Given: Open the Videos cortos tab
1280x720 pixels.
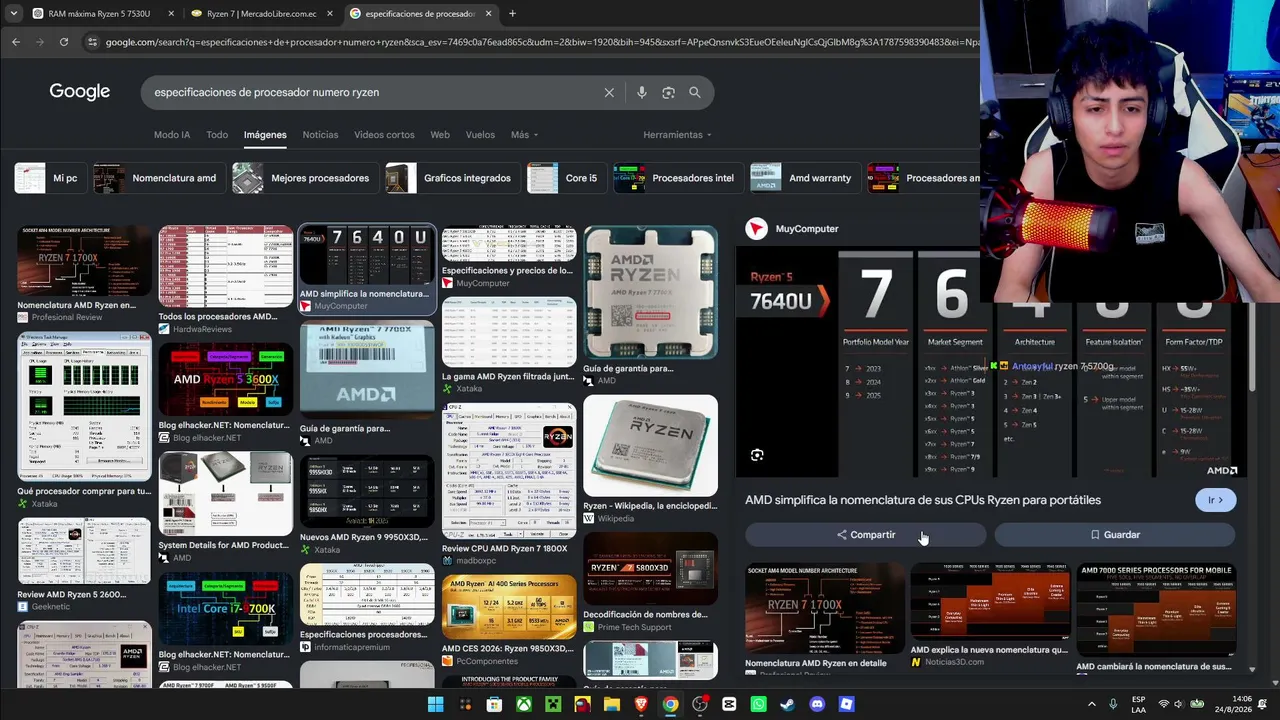Looking at the screenshot, I should click(x=384, y=135).
